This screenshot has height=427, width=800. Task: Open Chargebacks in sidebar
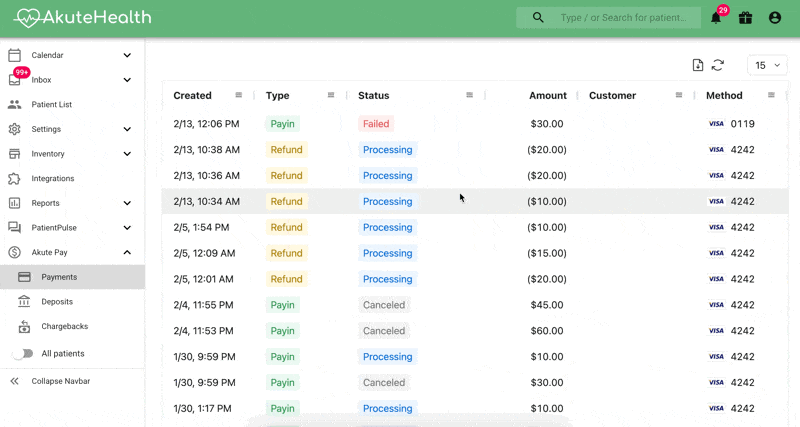[x=64, y=326]
